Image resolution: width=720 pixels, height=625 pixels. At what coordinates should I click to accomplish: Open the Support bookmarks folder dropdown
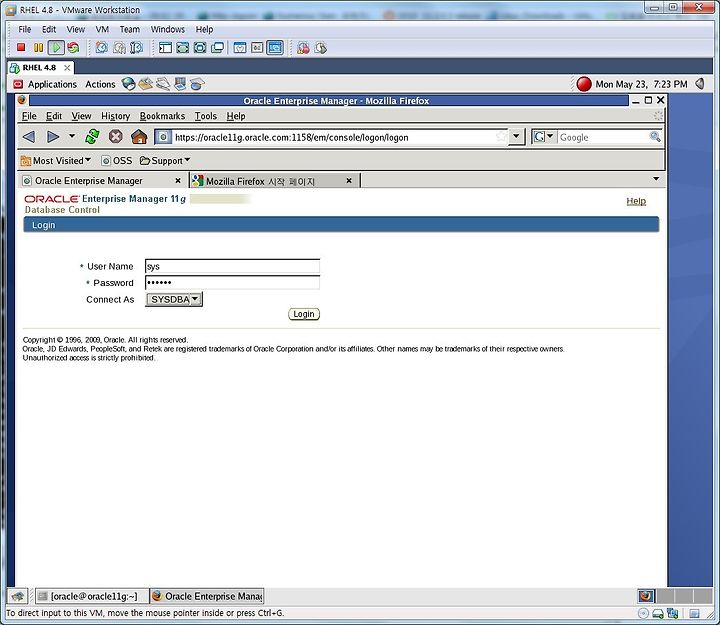click(x=164, y=161)
